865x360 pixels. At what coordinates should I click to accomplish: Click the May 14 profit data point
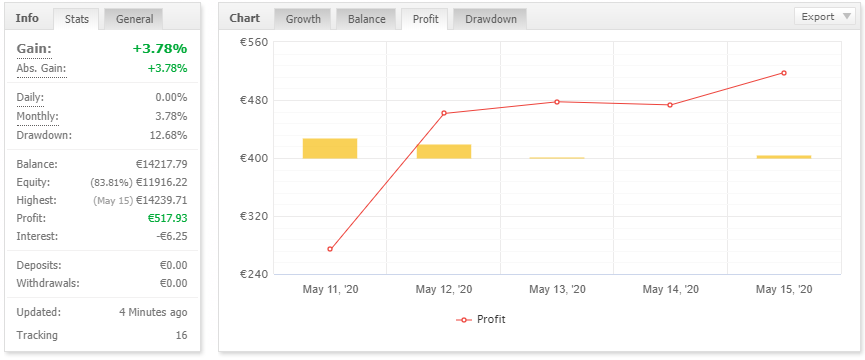pos(670,105)
